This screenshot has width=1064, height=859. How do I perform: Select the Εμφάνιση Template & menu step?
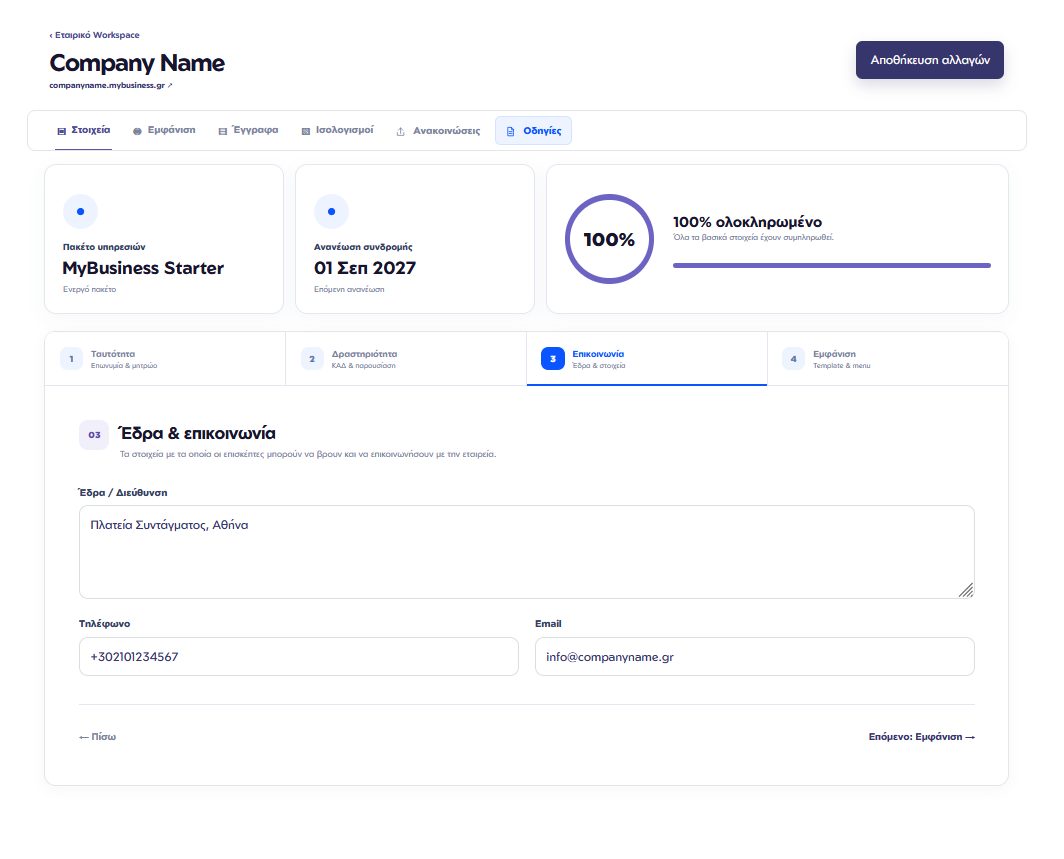pos(888,359)
